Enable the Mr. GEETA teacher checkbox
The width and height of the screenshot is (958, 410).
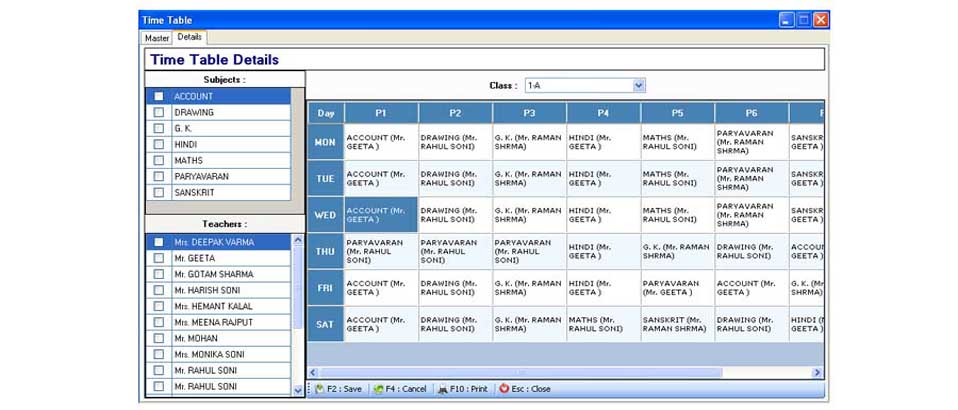[159, 258]
